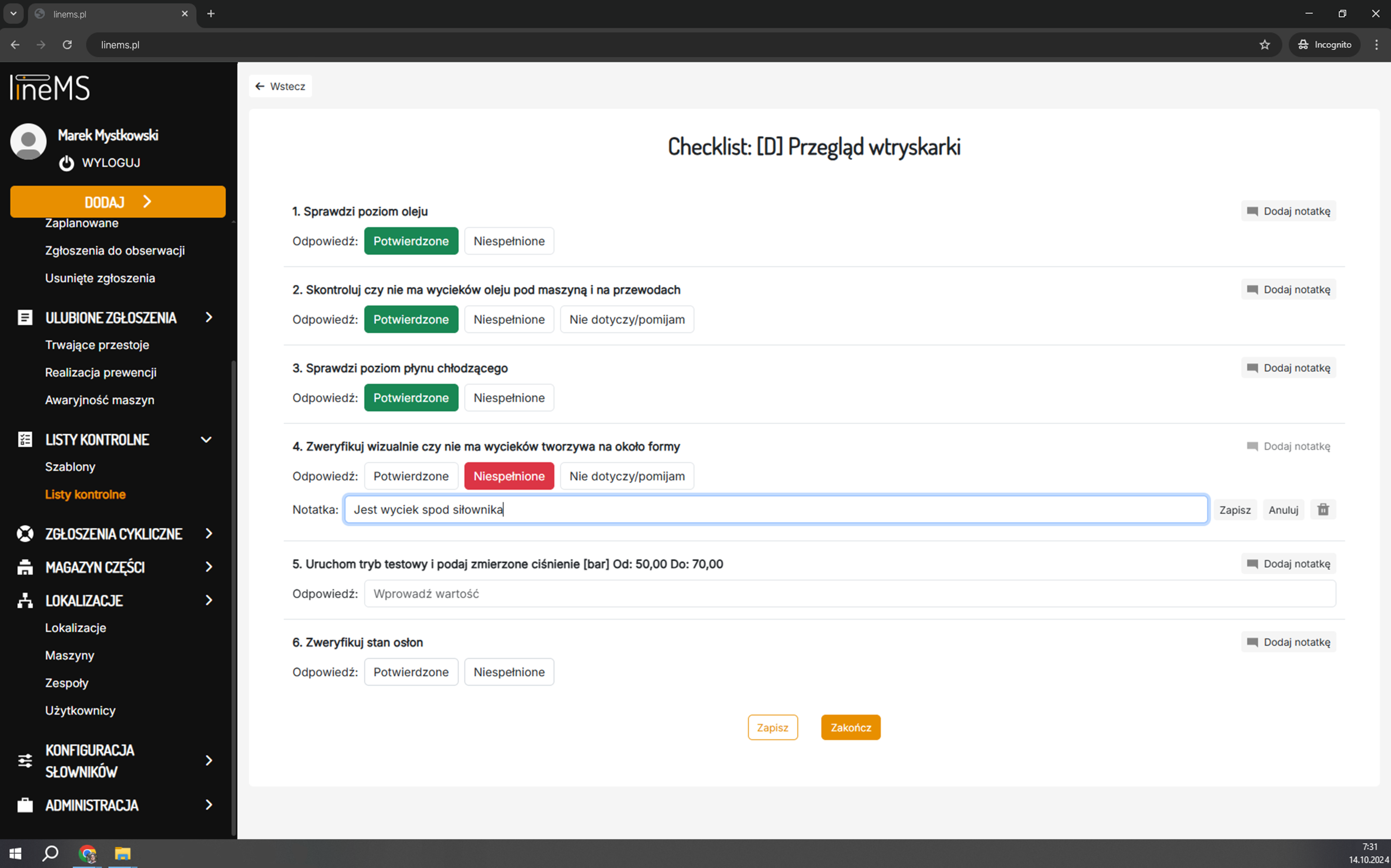The image size is (1391, 868).
Task: Select Niespełnione for question 1 oil level
Action: tap(509, 241)
